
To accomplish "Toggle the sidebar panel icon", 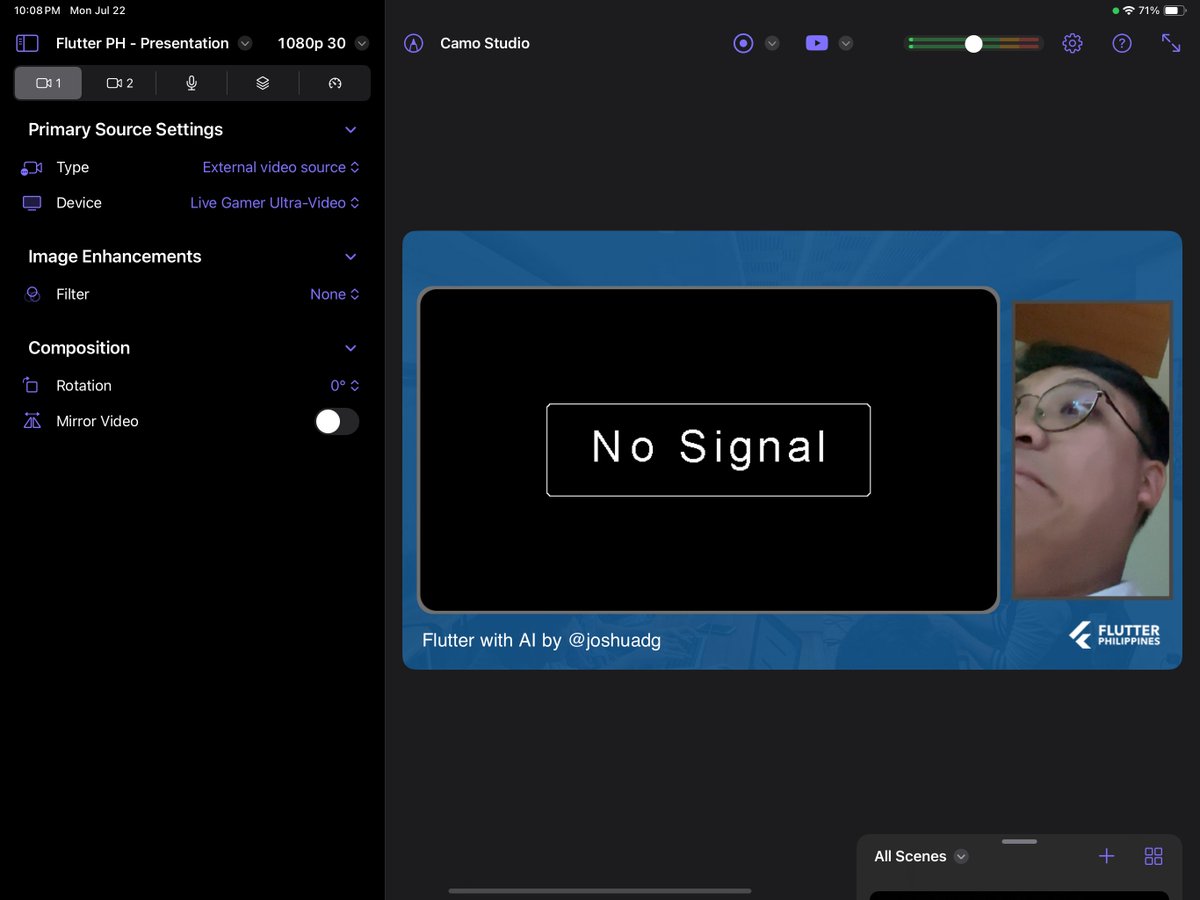I will click(x=27, y=43).
